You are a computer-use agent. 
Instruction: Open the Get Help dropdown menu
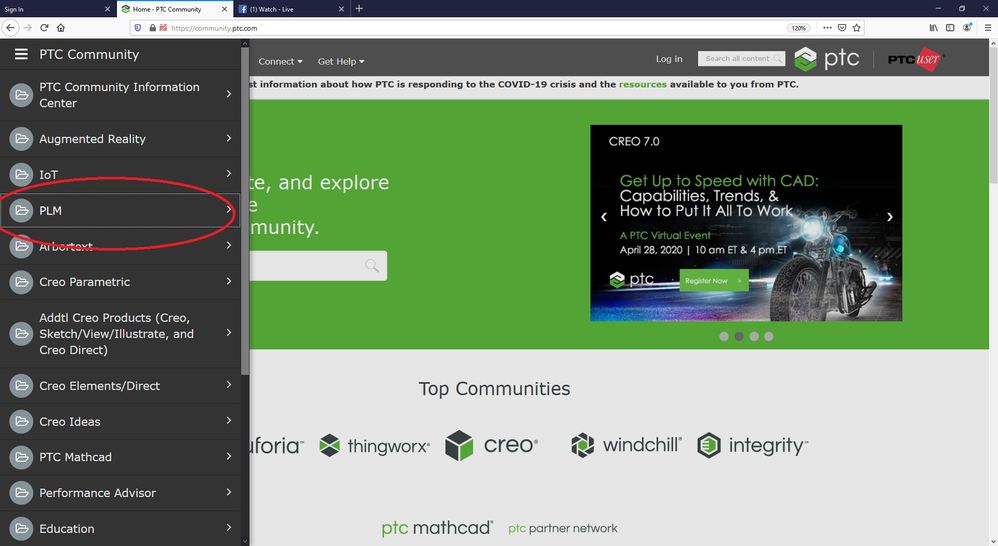tap(341, 61)
